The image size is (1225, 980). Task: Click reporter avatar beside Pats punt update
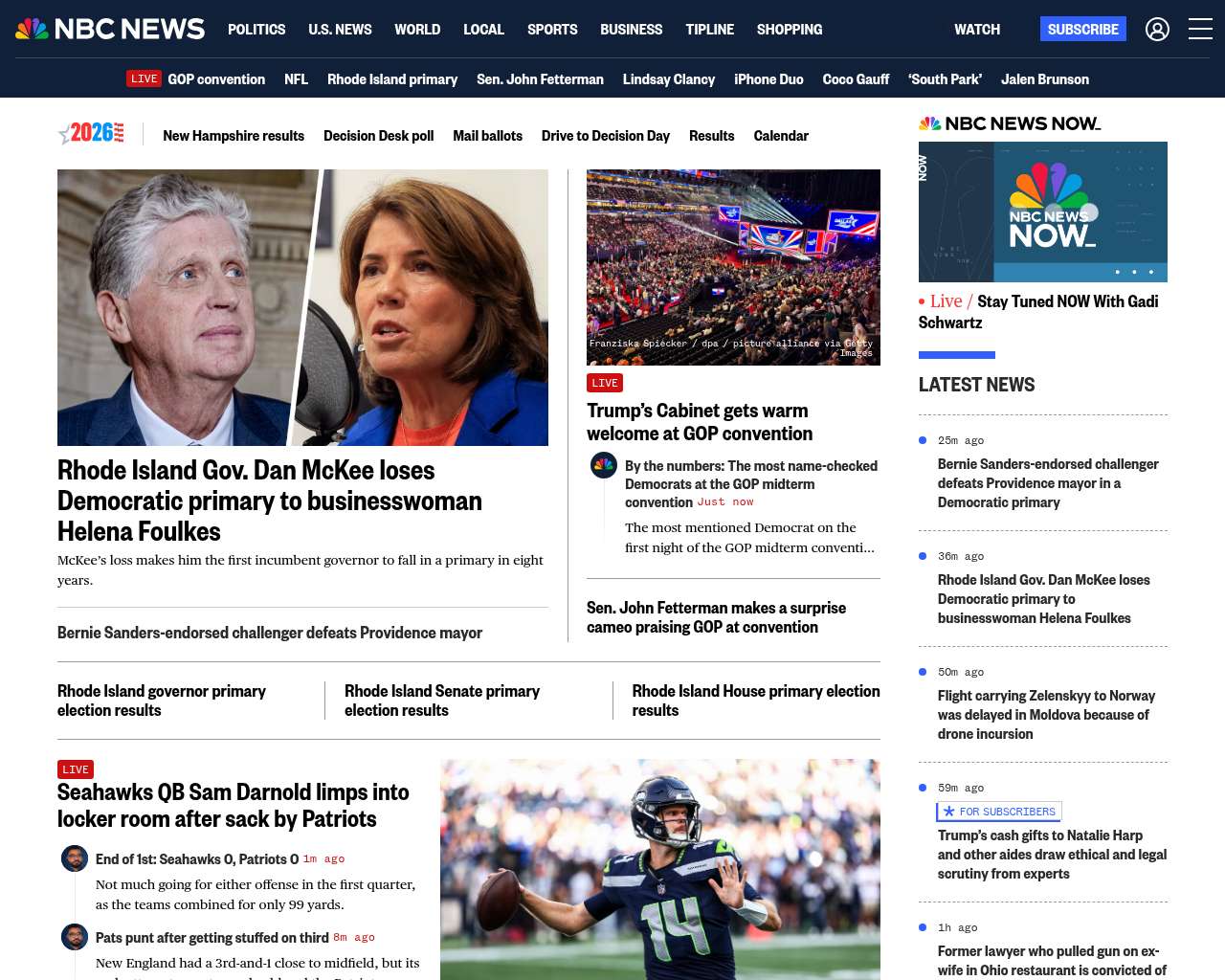(x=75, y=937)
